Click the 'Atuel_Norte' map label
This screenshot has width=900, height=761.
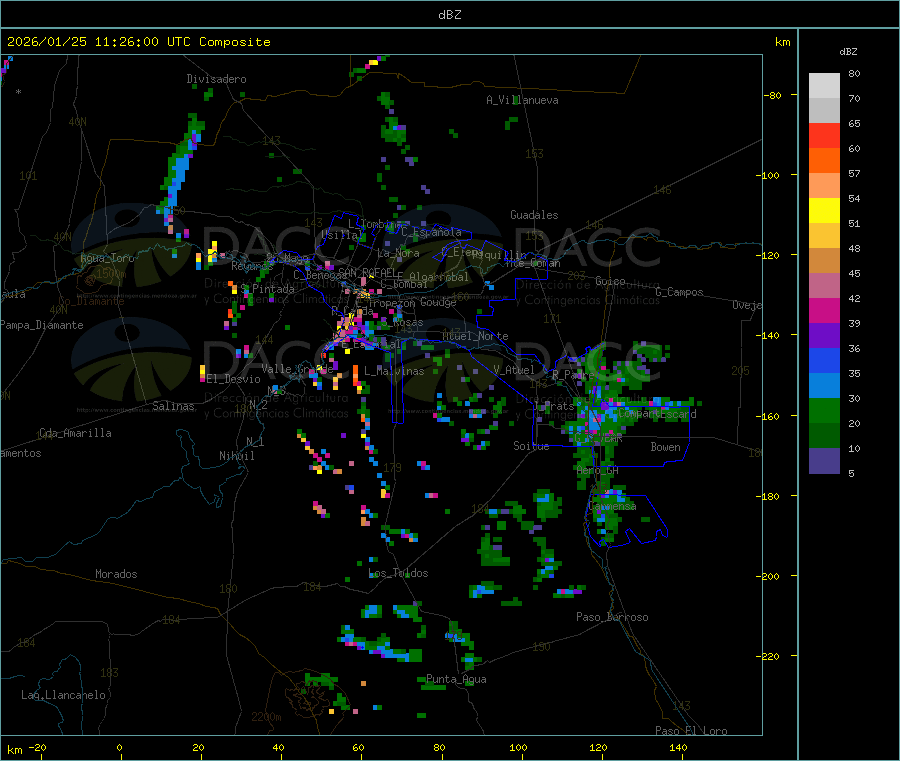(x=475, y=336)
